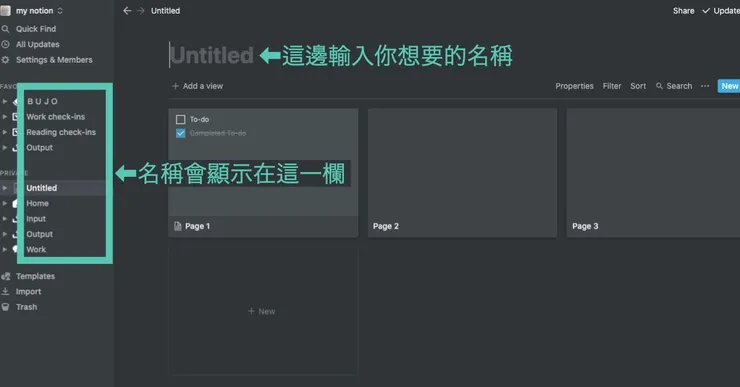Open the Work check-ins page

tap(55, 117)
